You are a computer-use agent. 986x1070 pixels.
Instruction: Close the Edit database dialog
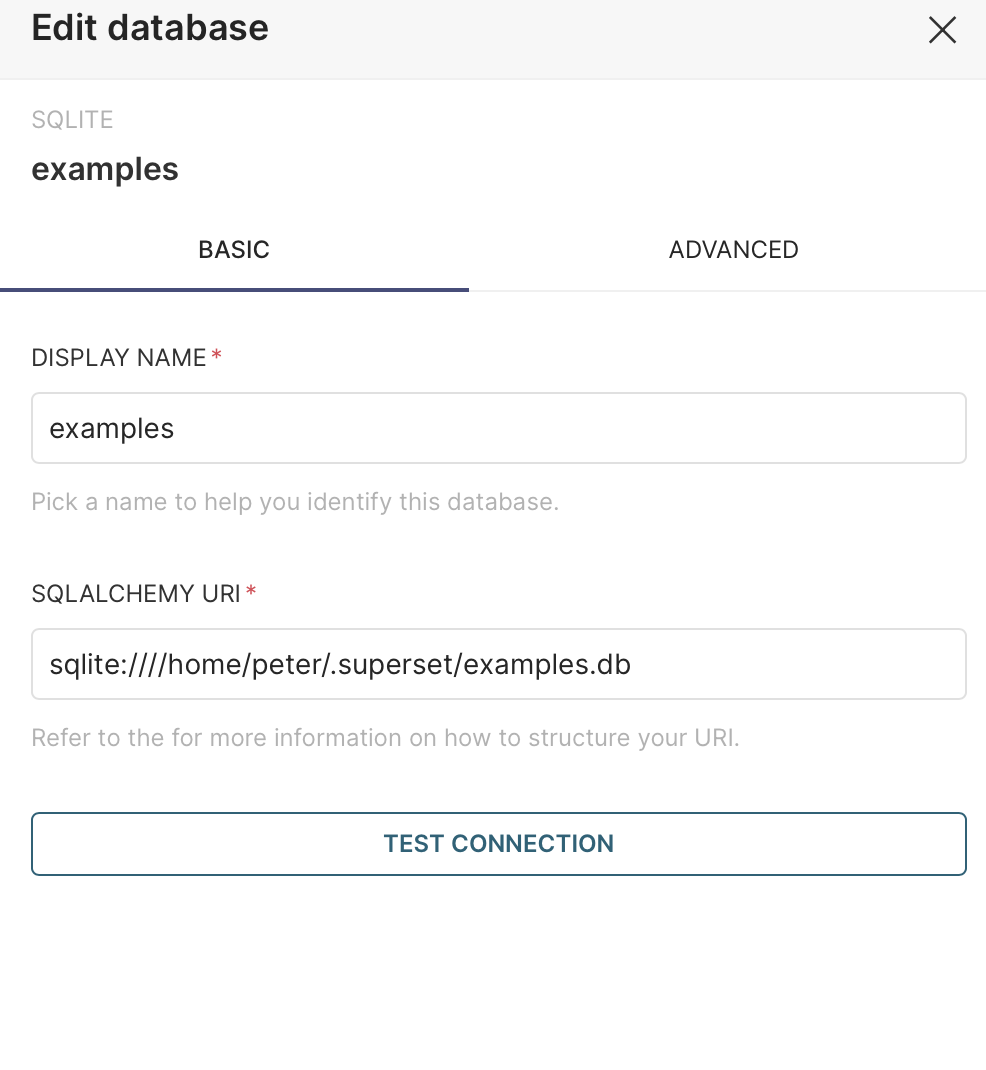[x=942, y=30]
